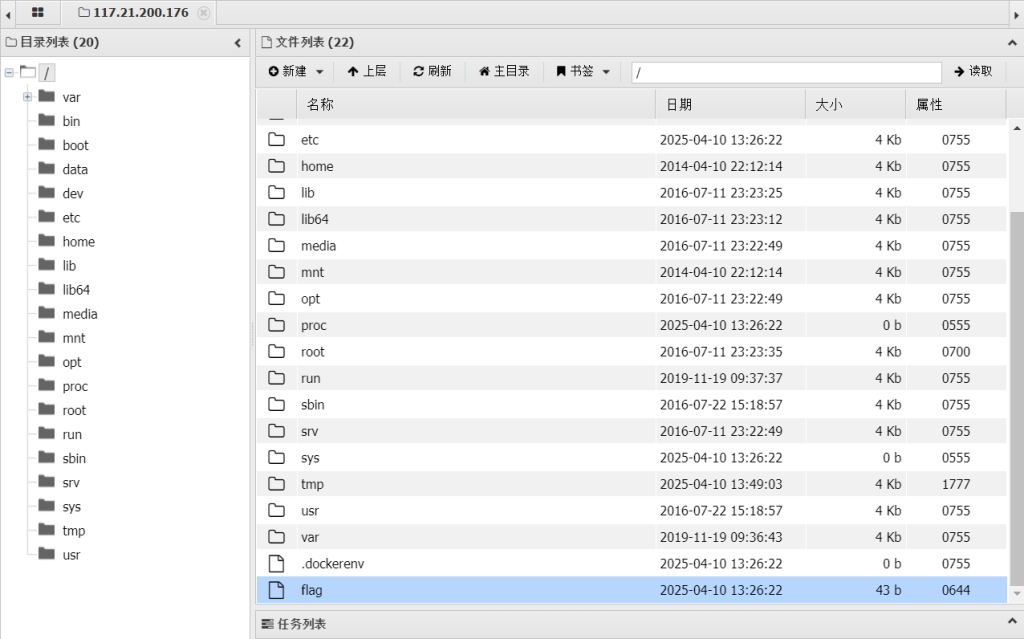
Task: Collapse the file list panel
Action: 1012,43
